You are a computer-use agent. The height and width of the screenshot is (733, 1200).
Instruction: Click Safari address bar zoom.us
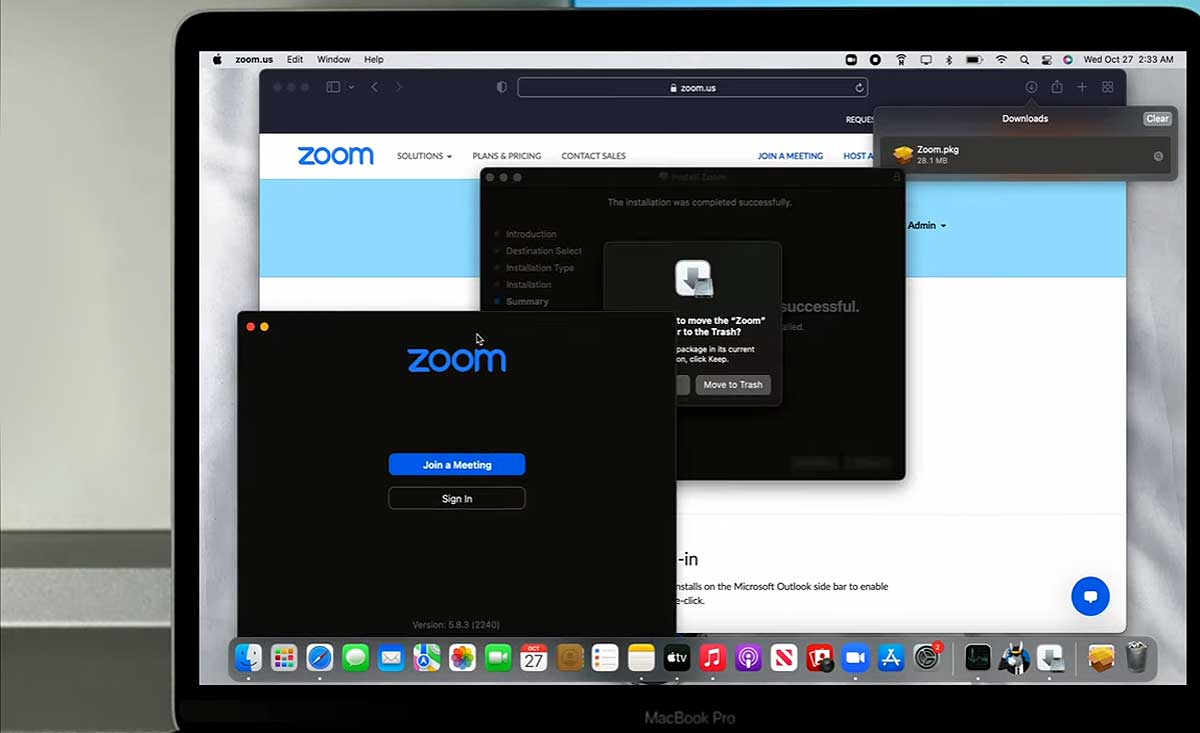point(692,88)
